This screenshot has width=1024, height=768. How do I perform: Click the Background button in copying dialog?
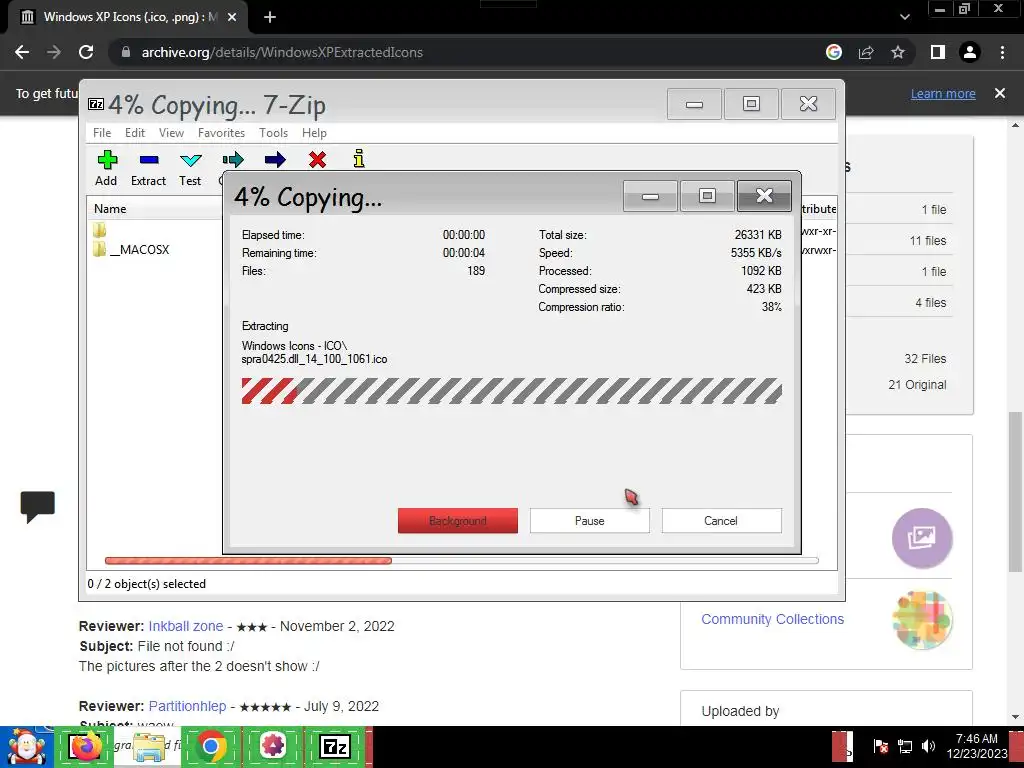click(x=458, y=520)
